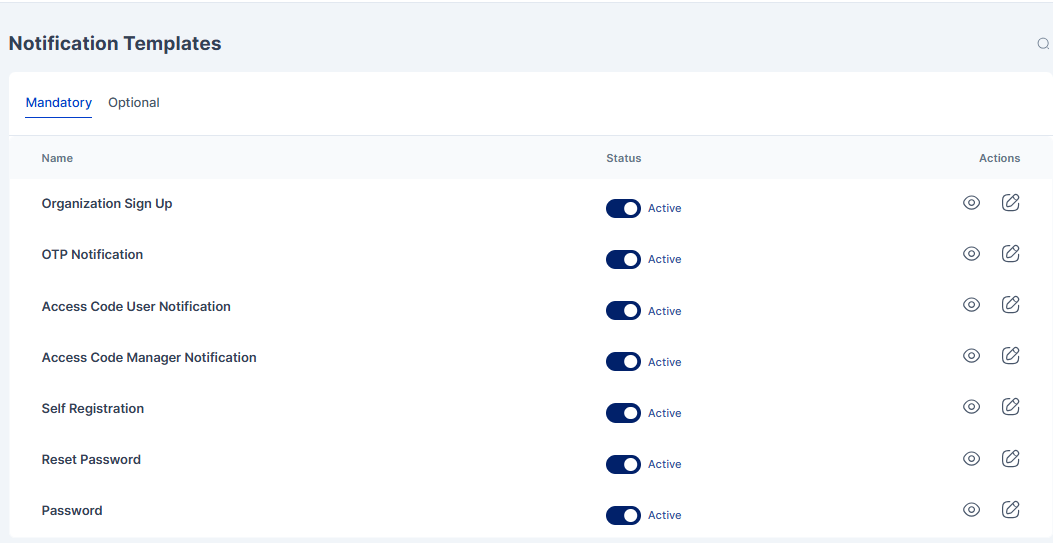Open the Password template editor
This screenshot has width=1053, height=543.
point(1011,509)
